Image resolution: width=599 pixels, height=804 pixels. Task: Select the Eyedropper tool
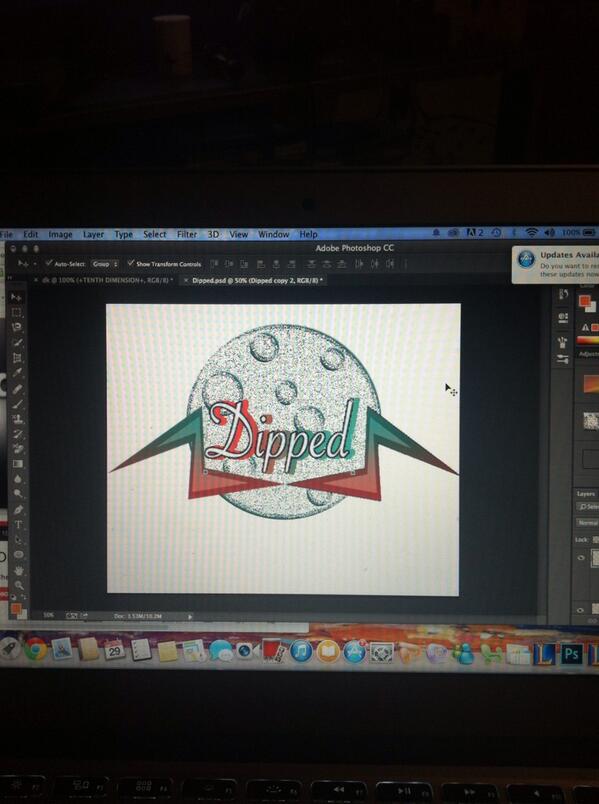click(x=17, y=373)
